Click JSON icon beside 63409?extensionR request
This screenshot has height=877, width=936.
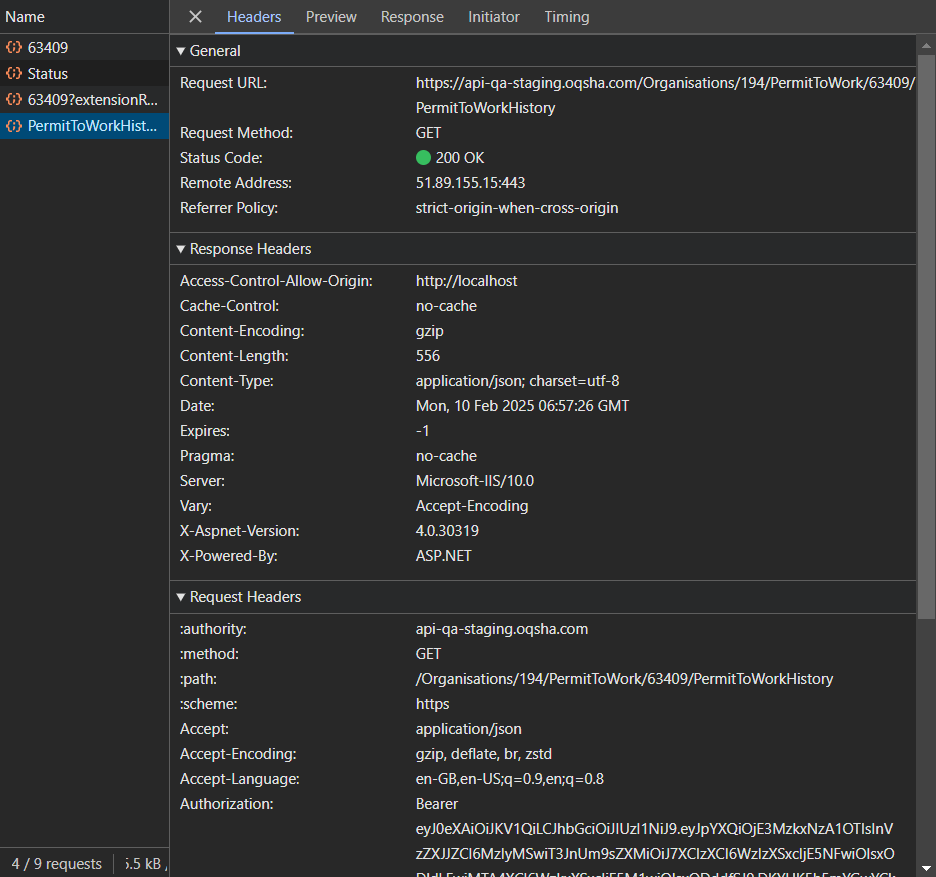coord(14,100)
